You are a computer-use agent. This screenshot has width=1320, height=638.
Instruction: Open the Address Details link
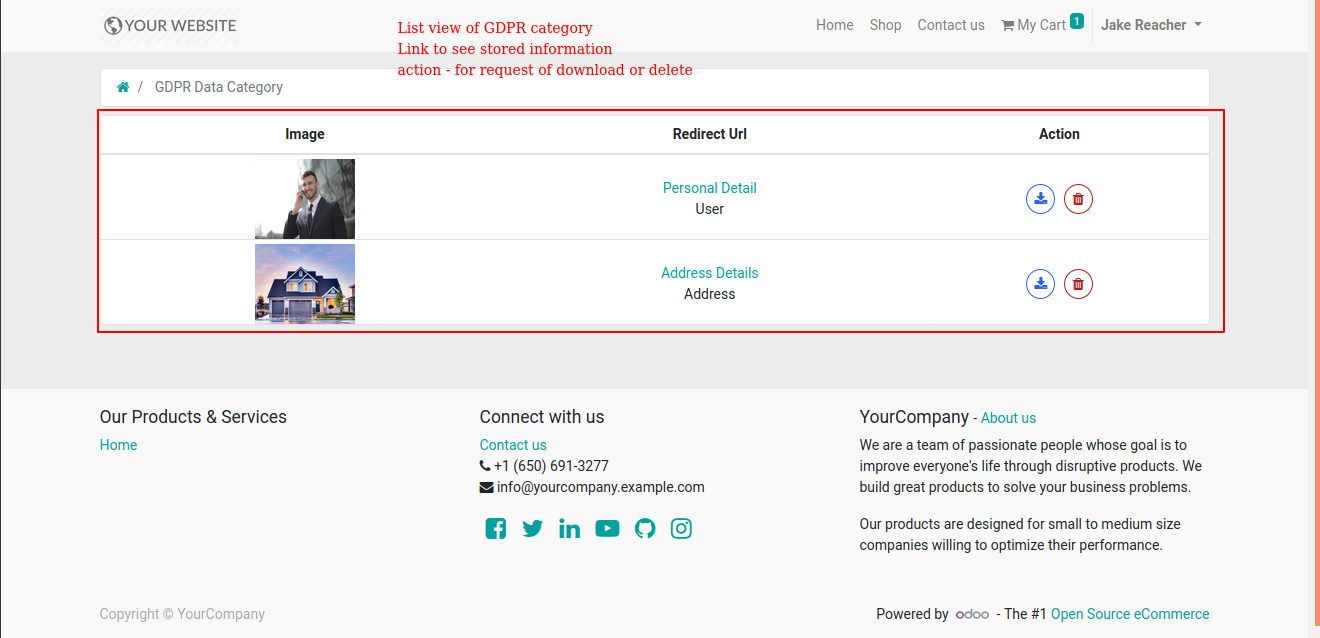point(710,273)
